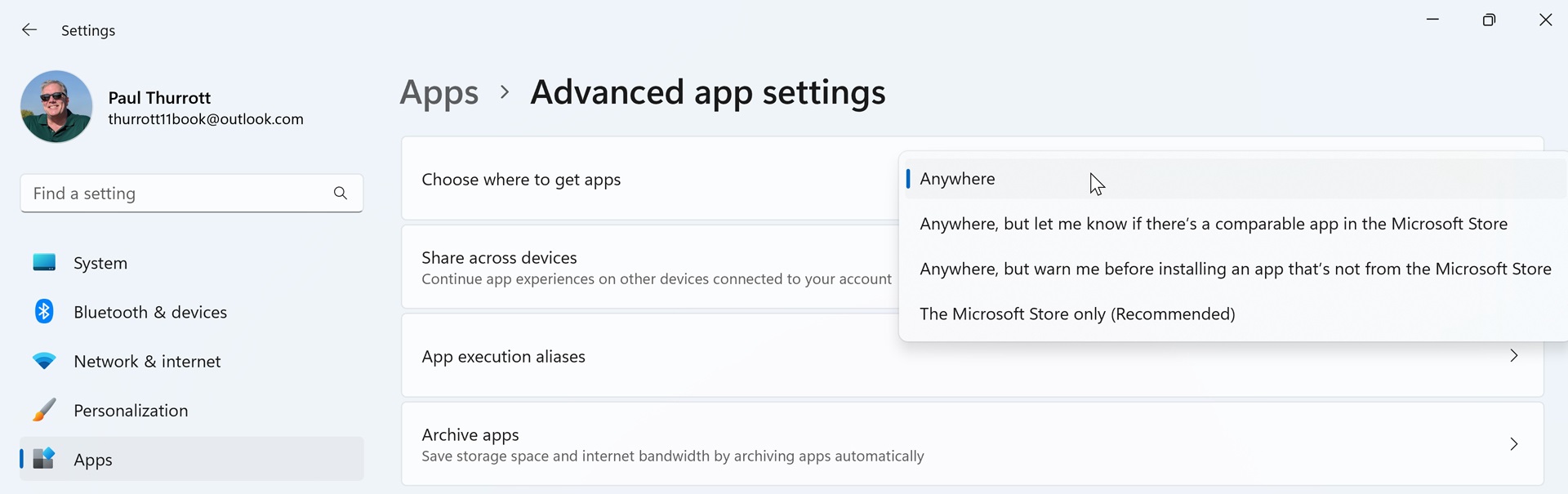Click the Find a setting field
The image size is (1568, 494).
(x=176, y=194)
